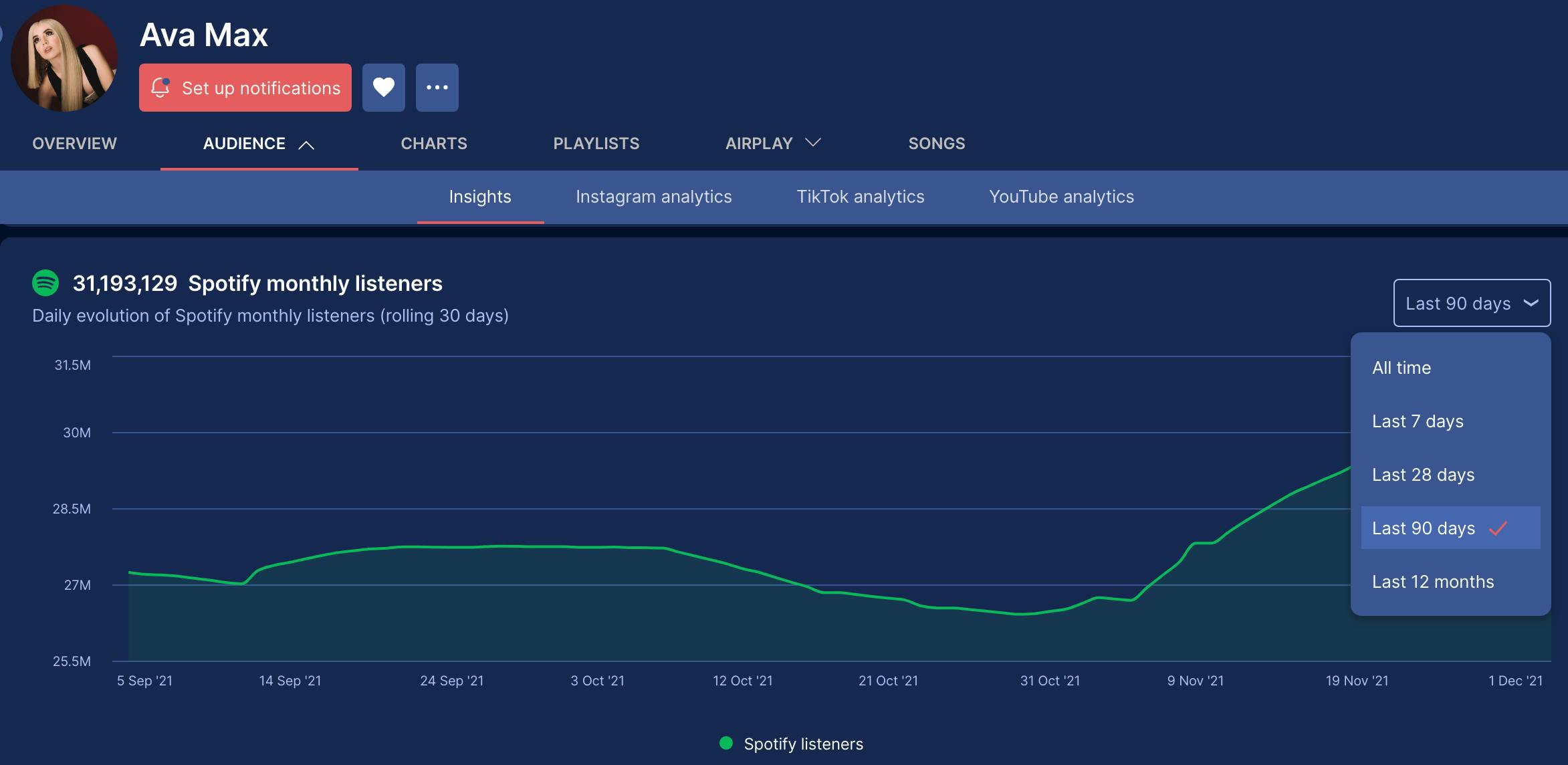
Task: Open YouTube analytics sub-tab
Action: 1061,197
